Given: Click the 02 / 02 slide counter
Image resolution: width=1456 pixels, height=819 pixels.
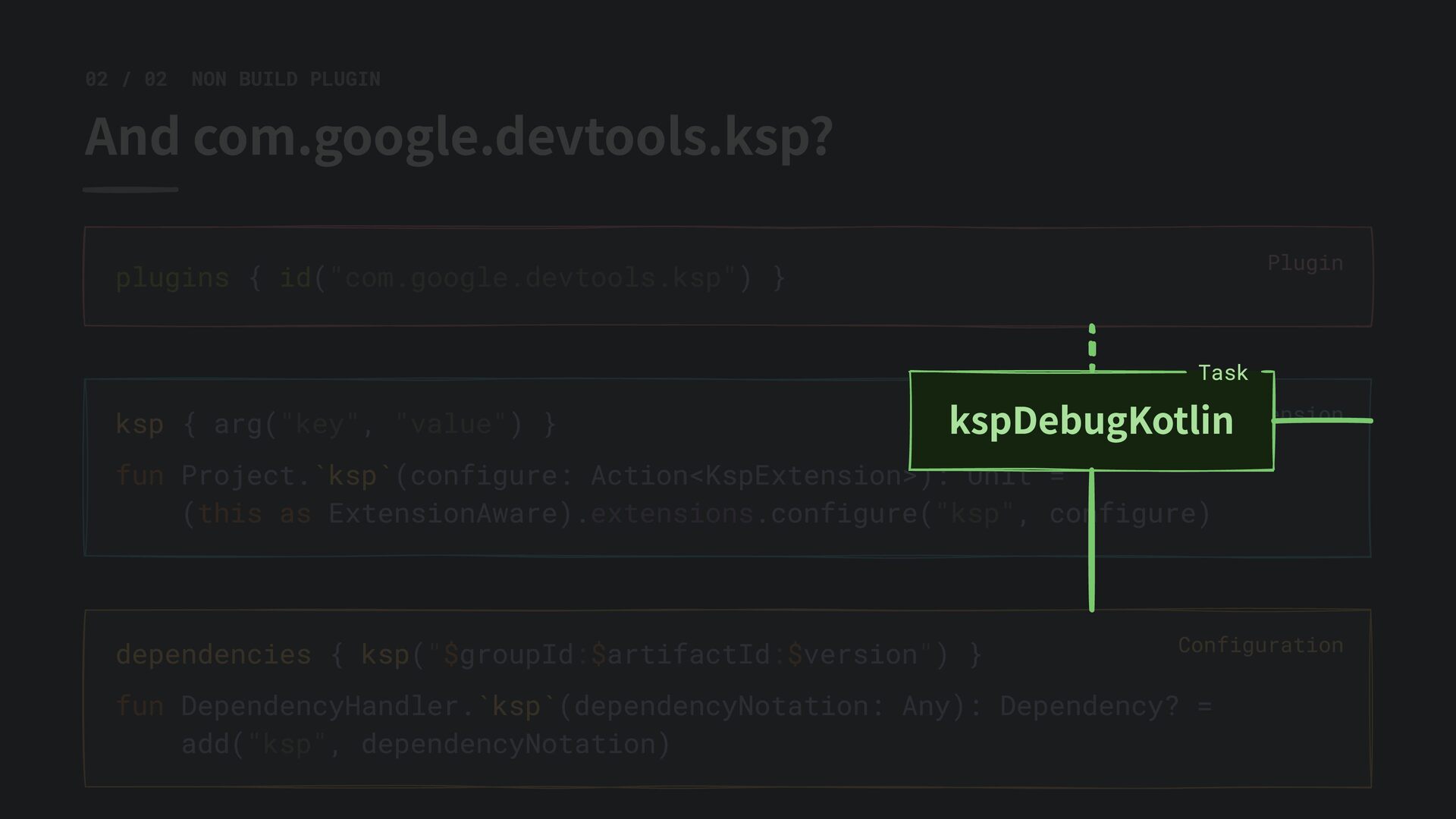Looking at the screenshot, I should [126, 79].
